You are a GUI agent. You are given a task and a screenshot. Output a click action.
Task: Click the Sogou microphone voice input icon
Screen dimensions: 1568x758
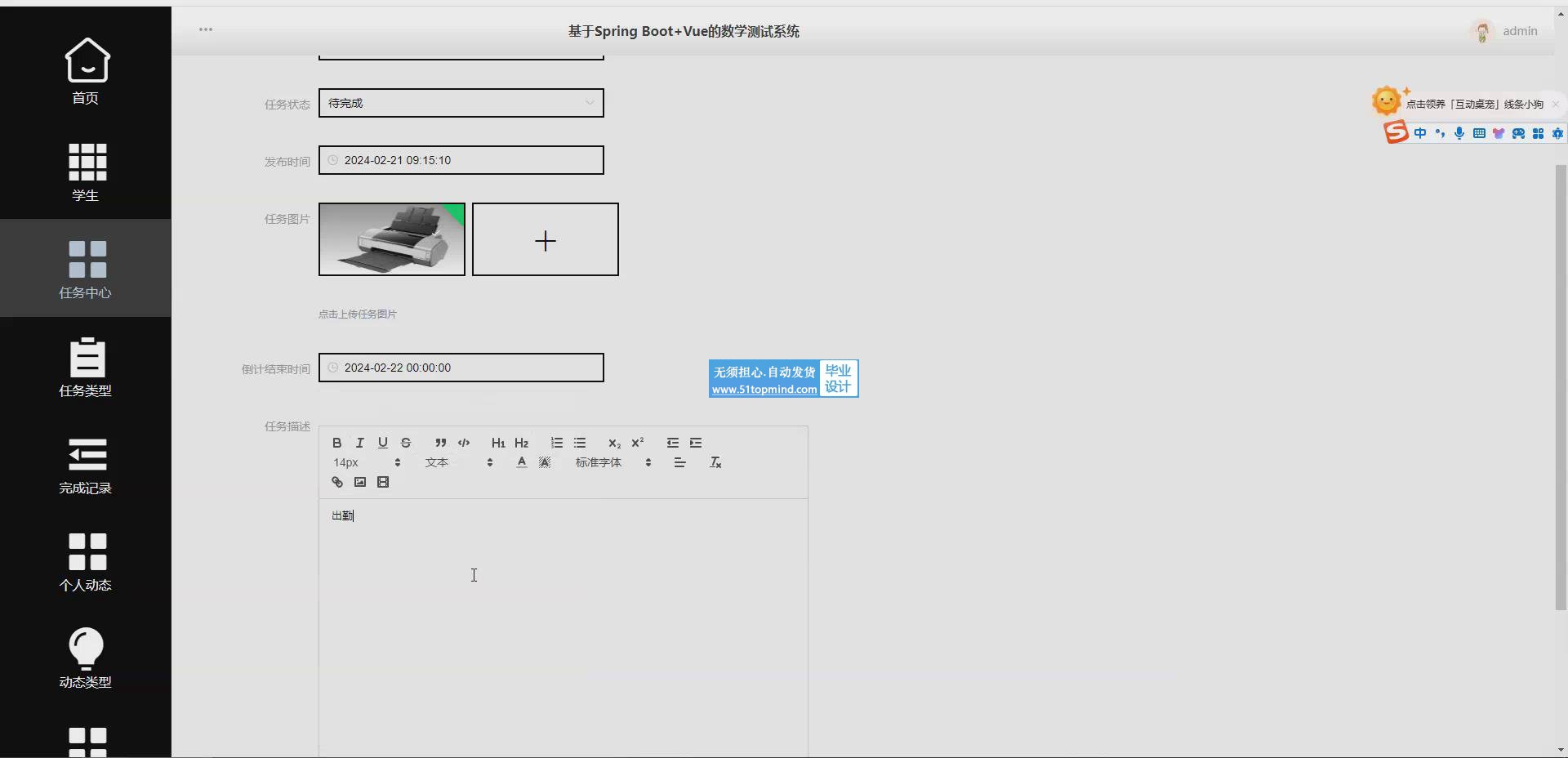(x=1459, y=133)
